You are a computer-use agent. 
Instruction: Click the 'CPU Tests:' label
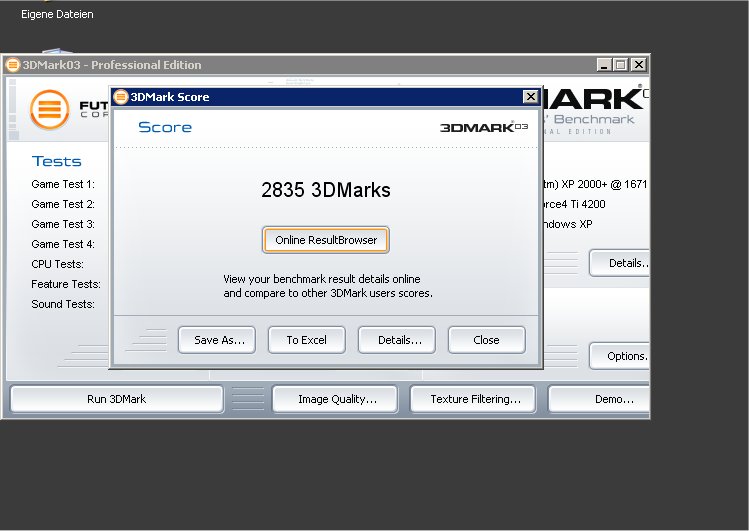pyautogui.click(x=57, y=264)
